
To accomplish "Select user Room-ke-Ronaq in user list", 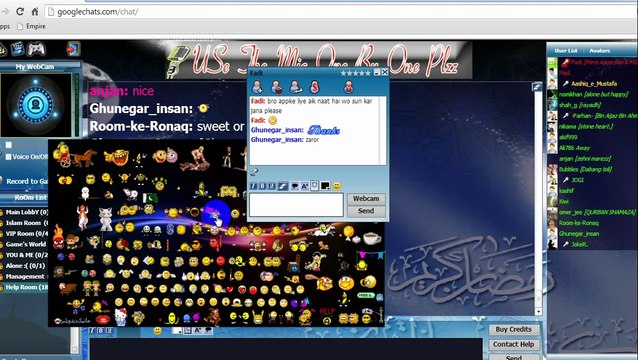I will point(579,223).
